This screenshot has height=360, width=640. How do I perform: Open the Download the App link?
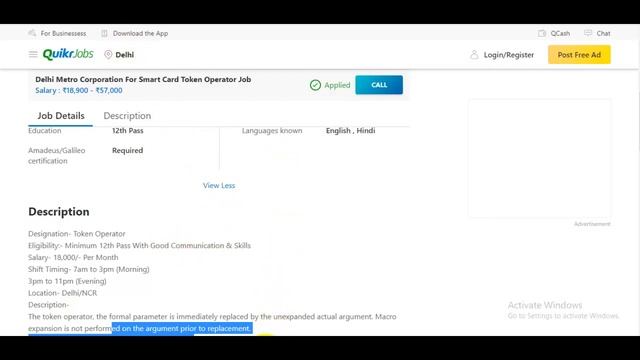click(140, 33)
